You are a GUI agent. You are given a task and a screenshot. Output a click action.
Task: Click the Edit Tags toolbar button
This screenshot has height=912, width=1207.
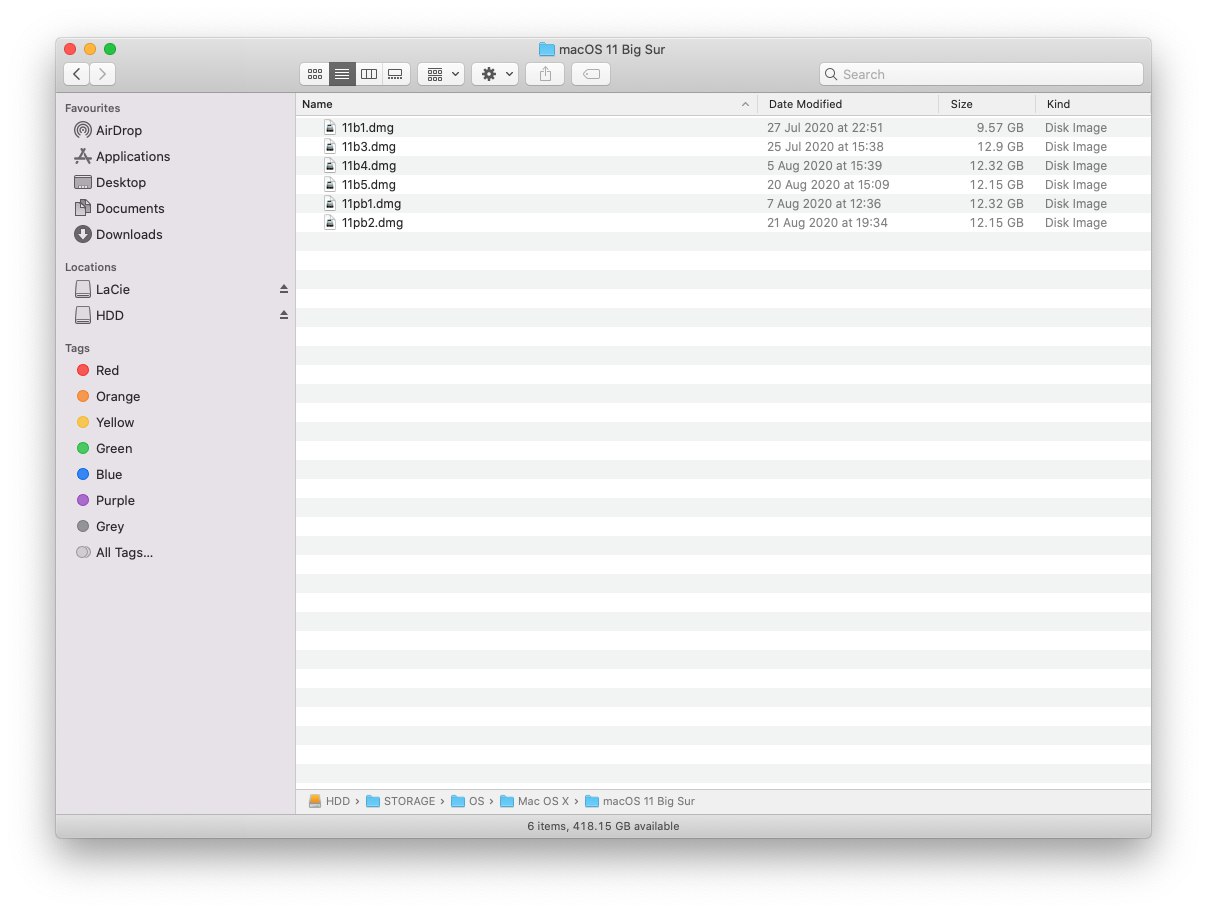[x=591, y=74]
